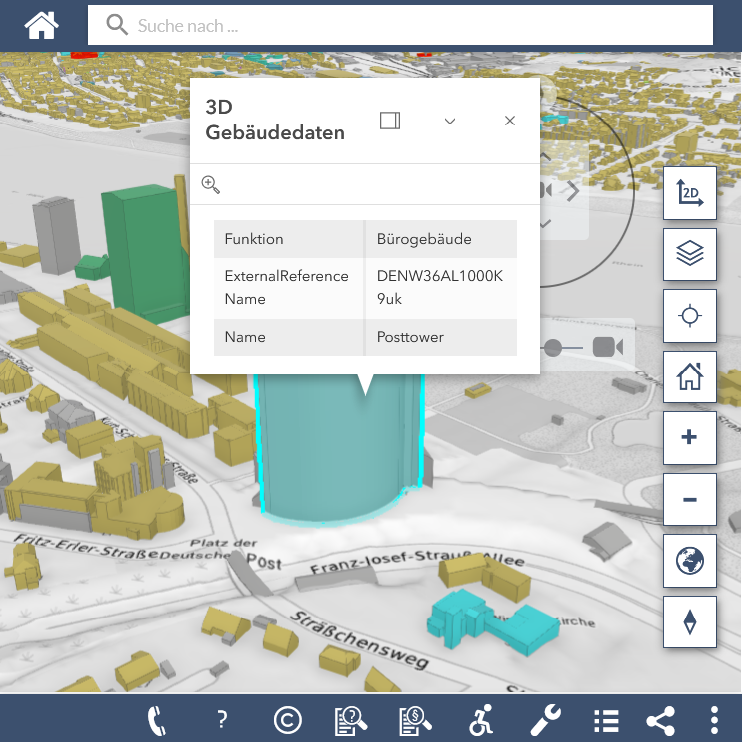Collapse the popup with the chevron
This screenshot has height=742, width=742.
[x=450, y=121]
